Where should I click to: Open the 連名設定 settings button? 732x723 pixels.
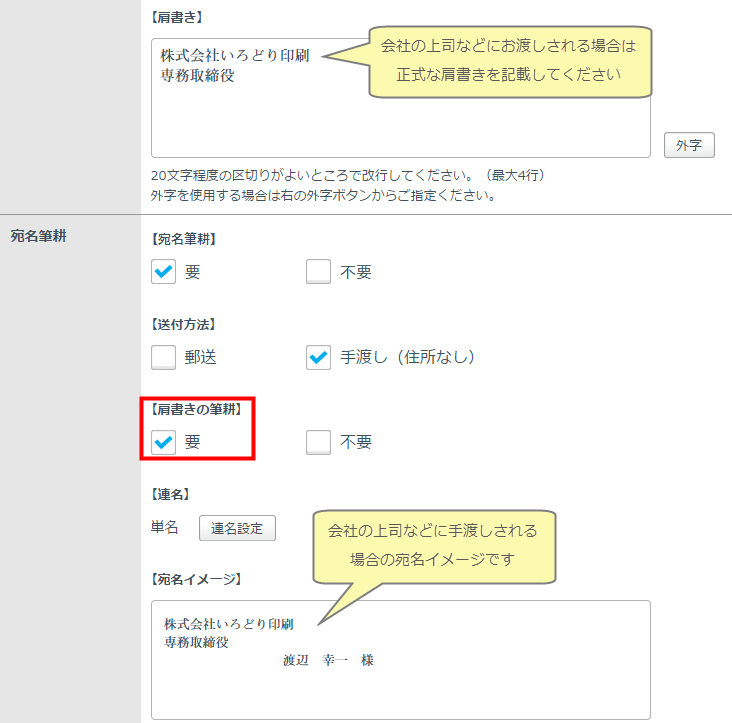tap(237, 529)
